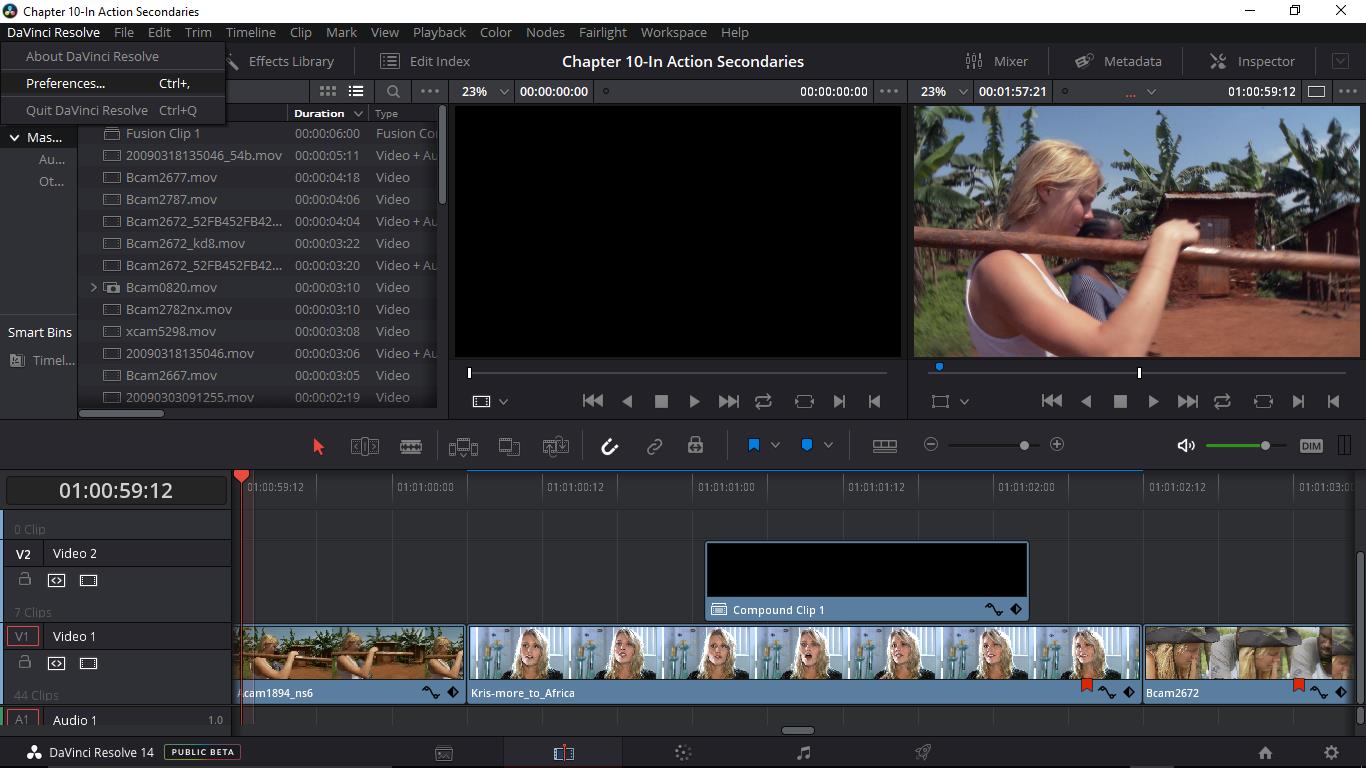Open Project Manager home icon
Image resolution: width=1366 pixels, height=768 pixels.
[x=1265, y=753]
